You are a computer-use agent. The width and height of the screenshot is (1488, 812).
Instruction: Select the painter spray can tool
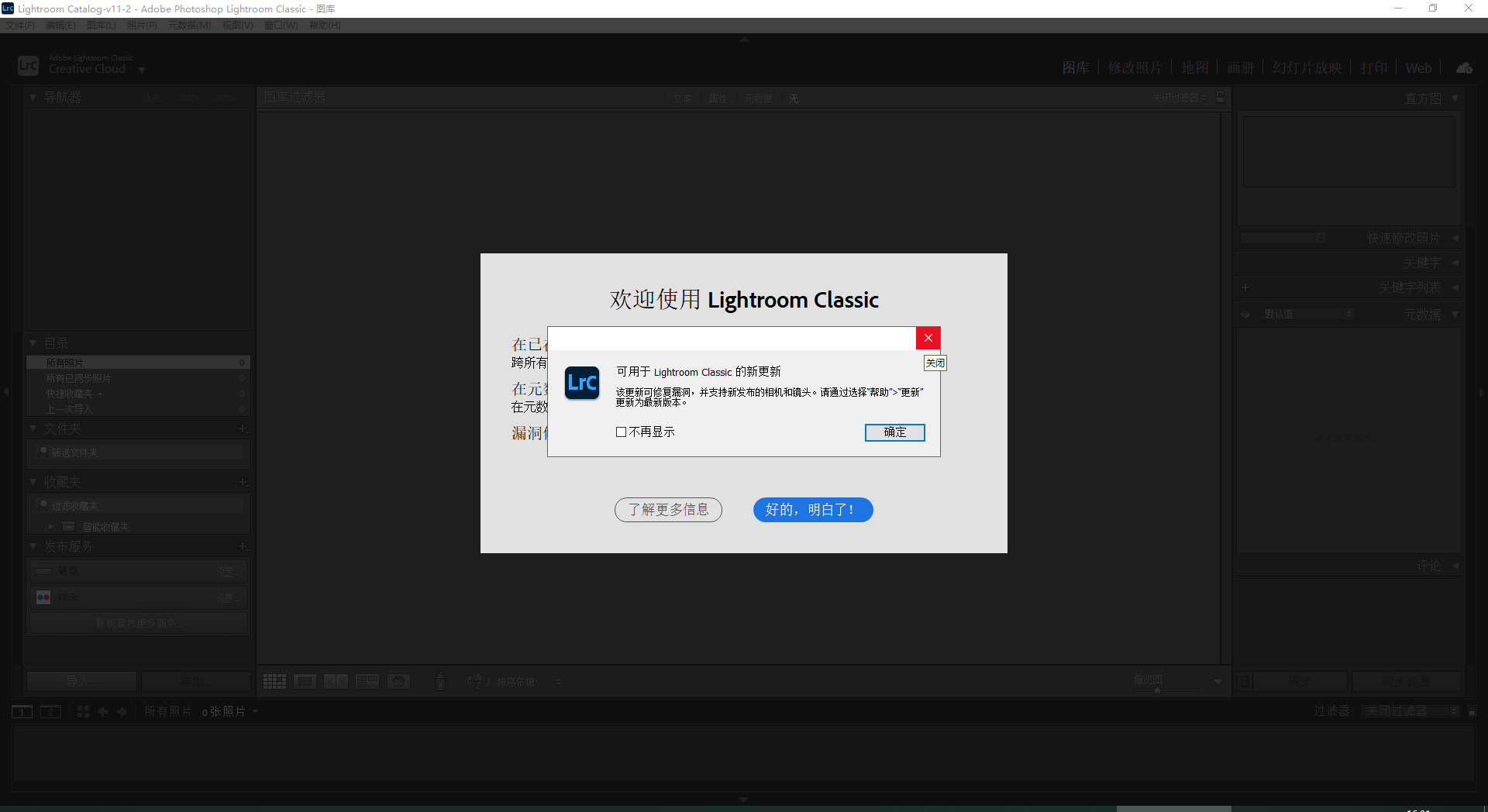[x=440, y=681]
